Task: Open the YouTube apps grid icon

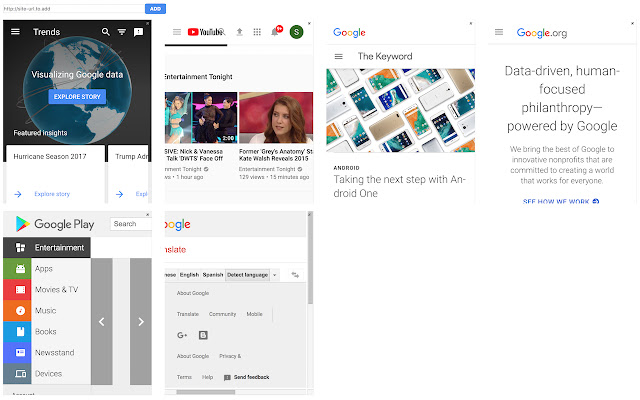Action: click(x=257, y=32)
